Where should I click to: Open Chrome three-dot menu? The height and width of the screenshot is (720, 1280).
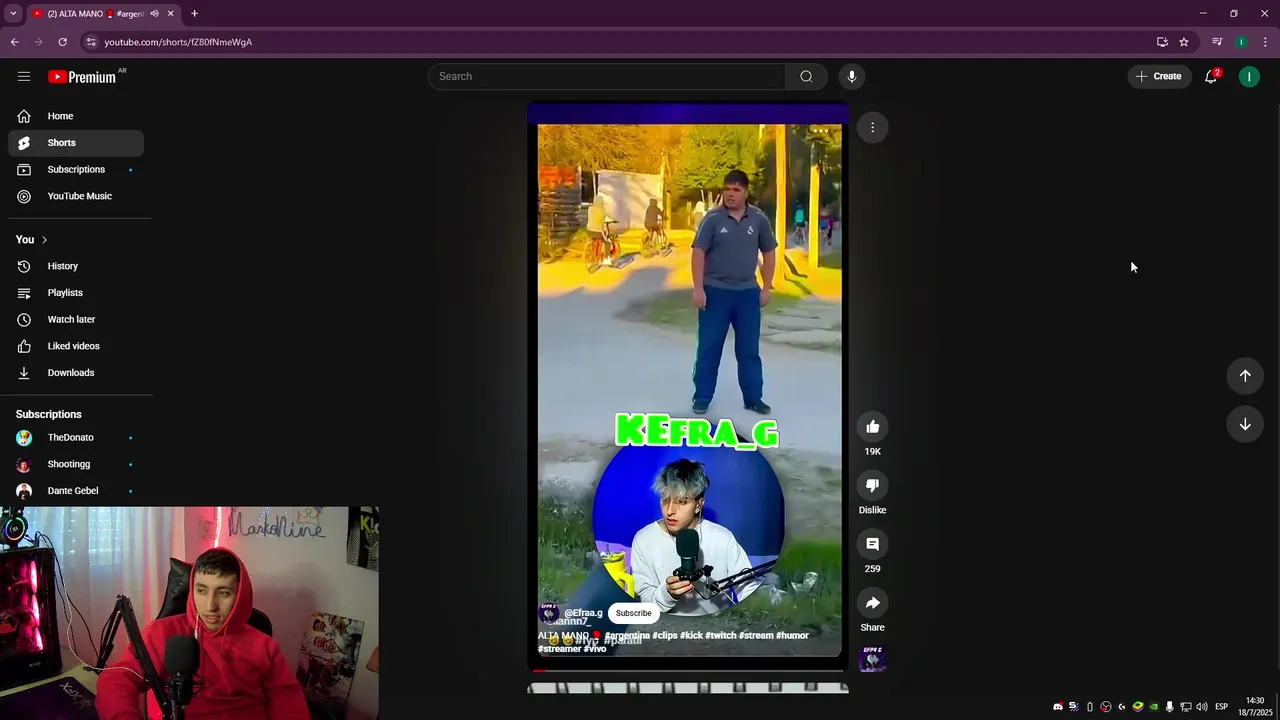coord(1265,42)
